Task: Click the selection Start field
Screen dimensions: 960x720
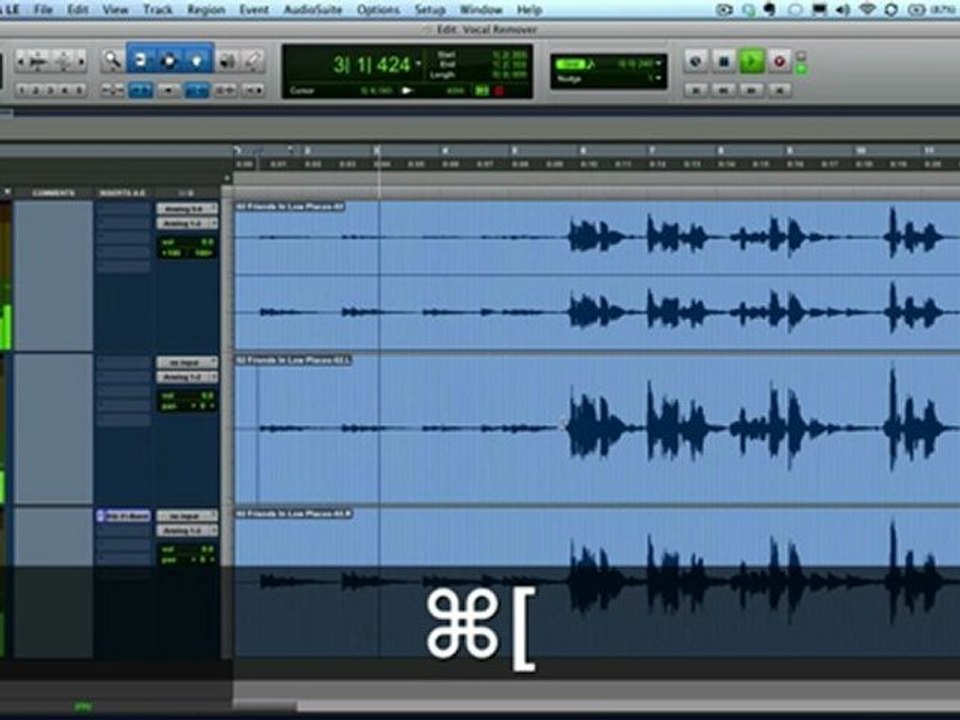Action: coord(510,54)
